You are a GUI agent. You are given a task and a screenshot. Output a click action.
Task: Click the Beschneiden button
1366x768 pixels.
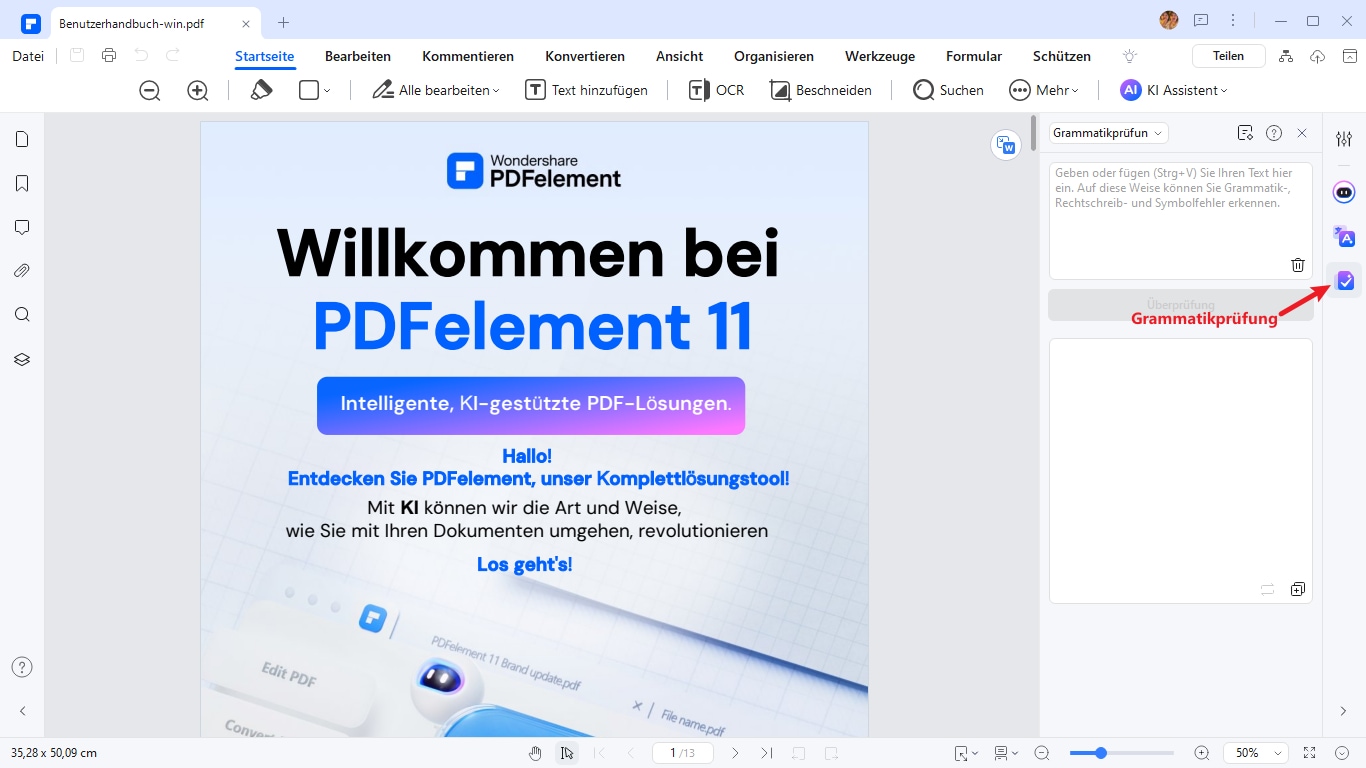[x=821, y=90]
